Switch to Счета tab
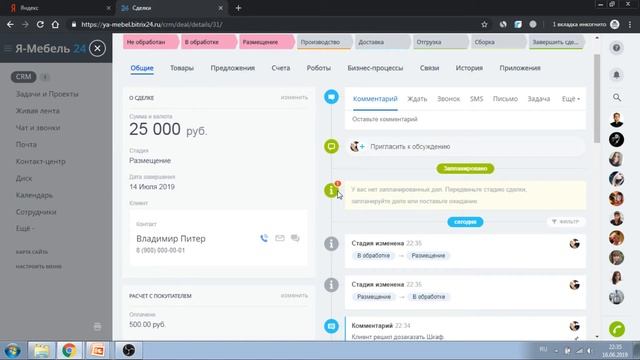640x360 pixels. 281,68
